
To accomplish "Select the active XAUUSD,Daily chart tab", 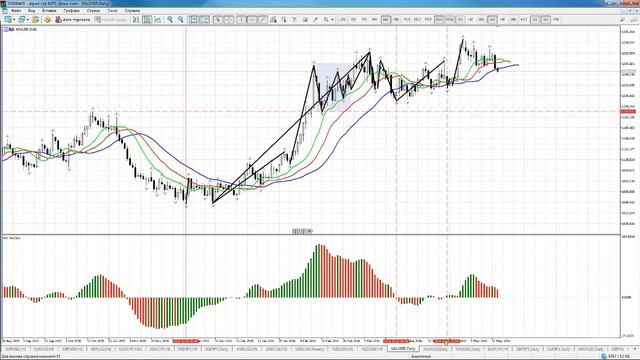I will [x=403, y=349].
